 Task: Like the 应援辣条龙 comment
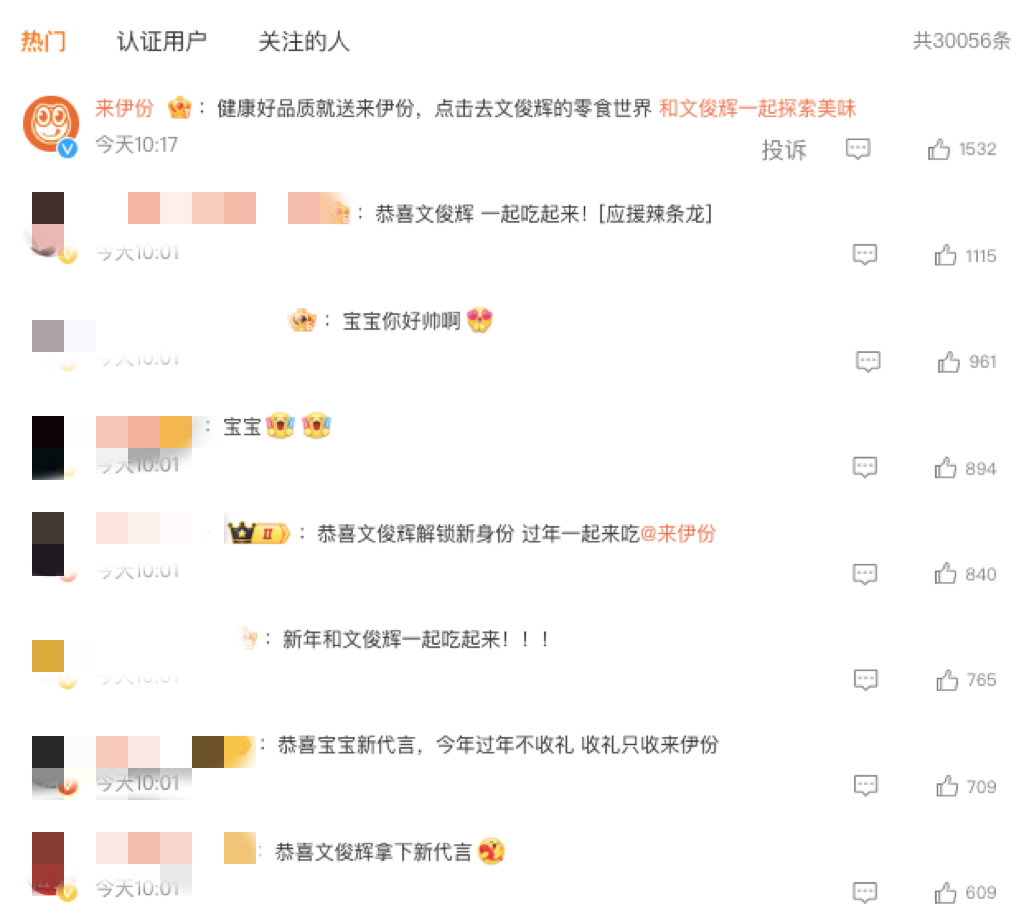pyautogui.click(x=945, y=256)
